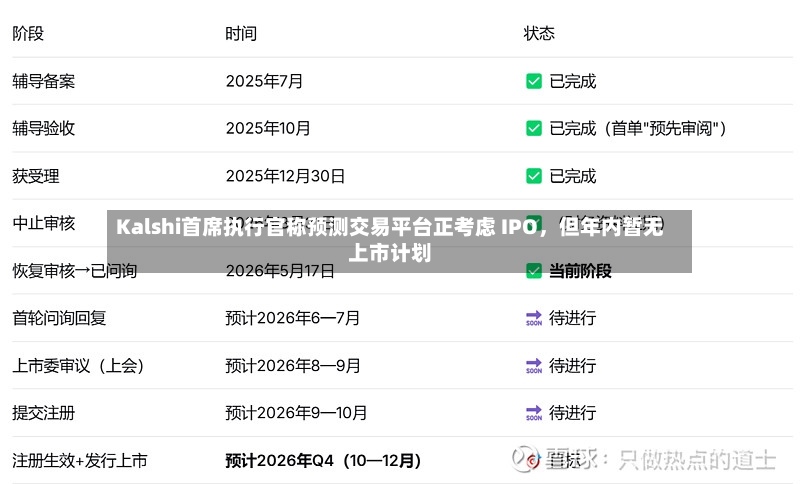Click the 已完成 status in the 辅导备案 row
Viewport: 800px width, 484px height.
click(x=572, y=81)
